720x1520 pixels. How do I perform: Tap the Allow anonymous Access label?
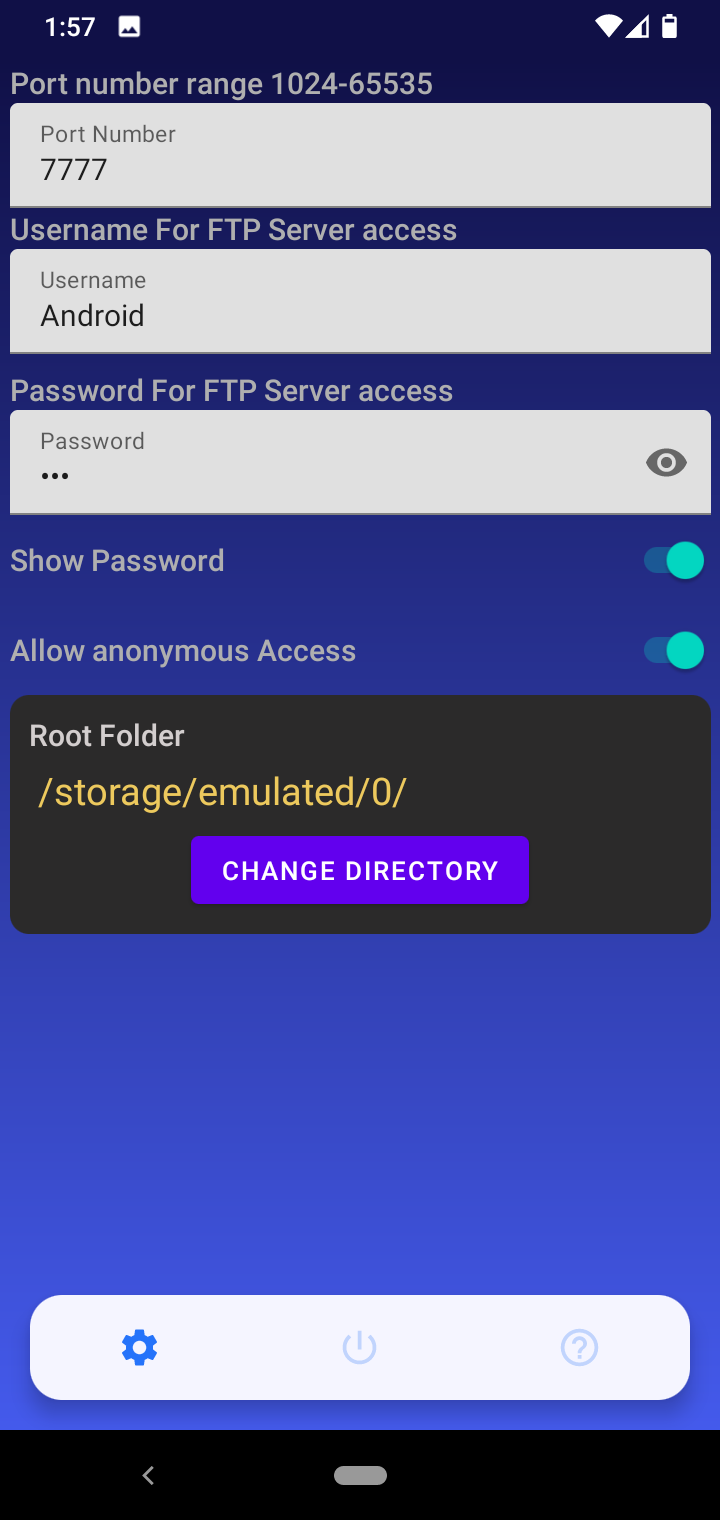(183, 651)
